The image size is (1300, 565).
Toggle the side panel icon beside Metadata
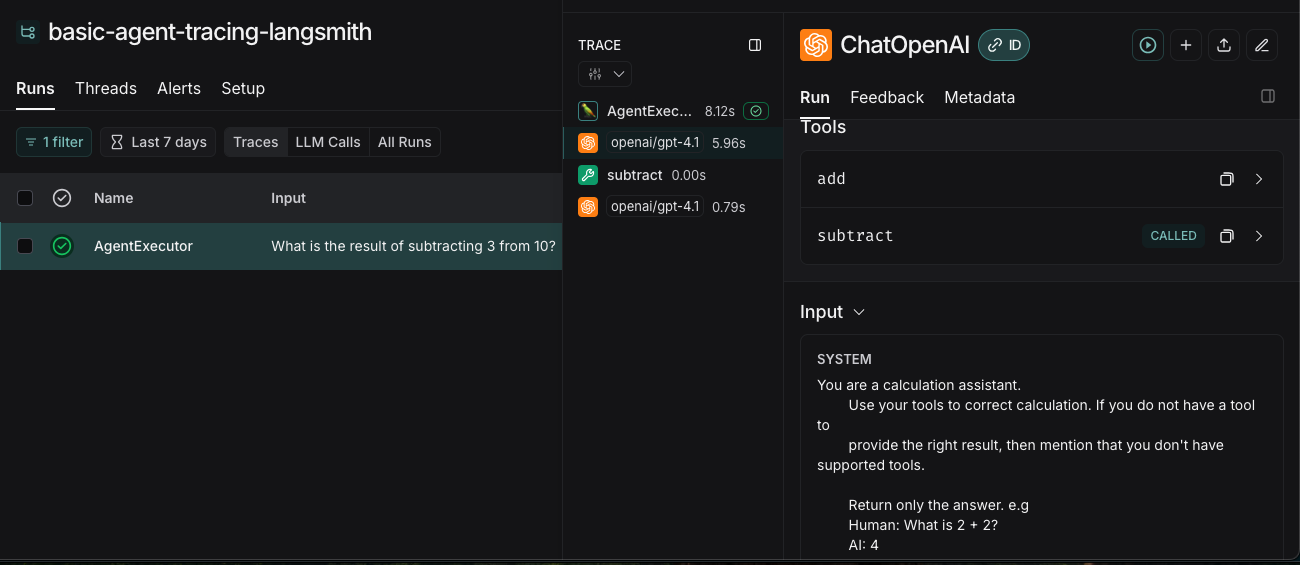(1268, 97)
